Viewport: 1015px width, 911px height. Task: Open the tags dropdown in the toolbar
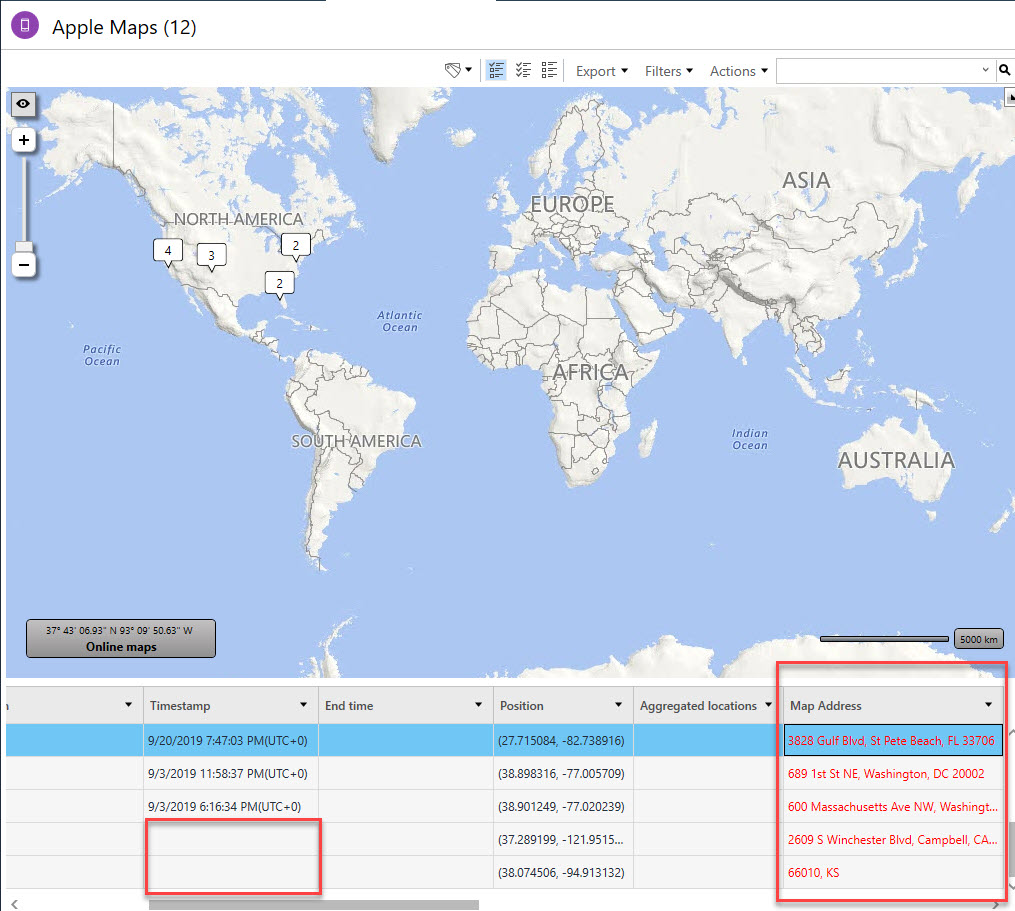[458, 70]
